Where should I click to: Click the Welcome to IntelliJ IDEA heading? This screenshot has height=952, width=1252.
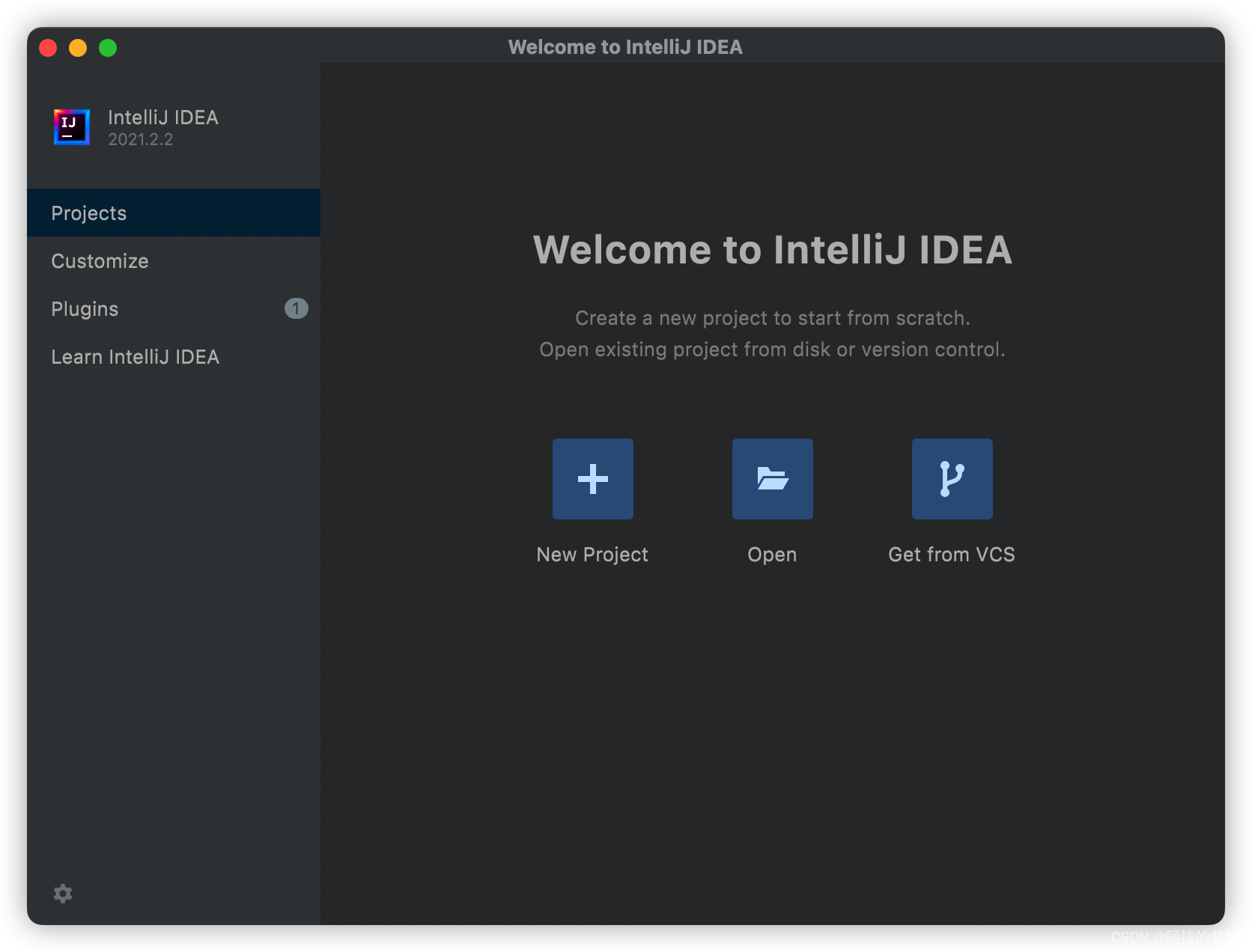772,249
